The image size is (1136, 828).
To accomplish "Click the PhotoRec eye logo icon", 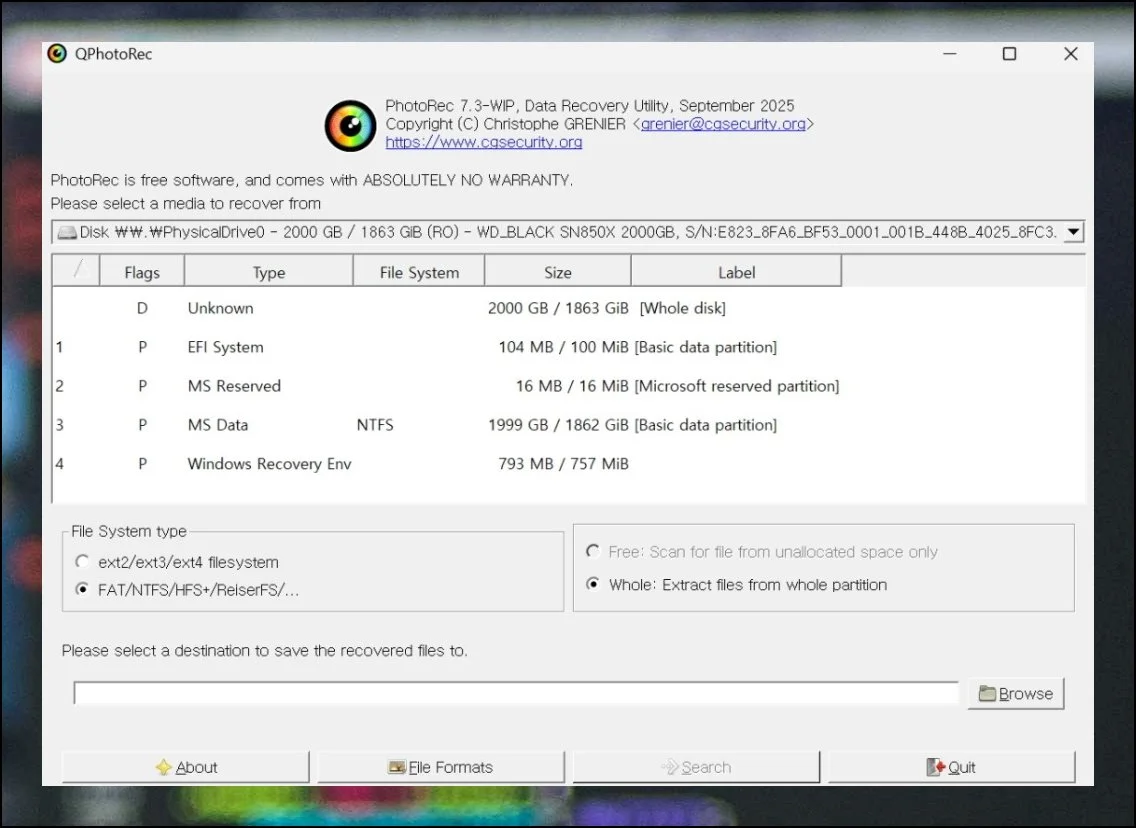I will [x=350, y=126].
